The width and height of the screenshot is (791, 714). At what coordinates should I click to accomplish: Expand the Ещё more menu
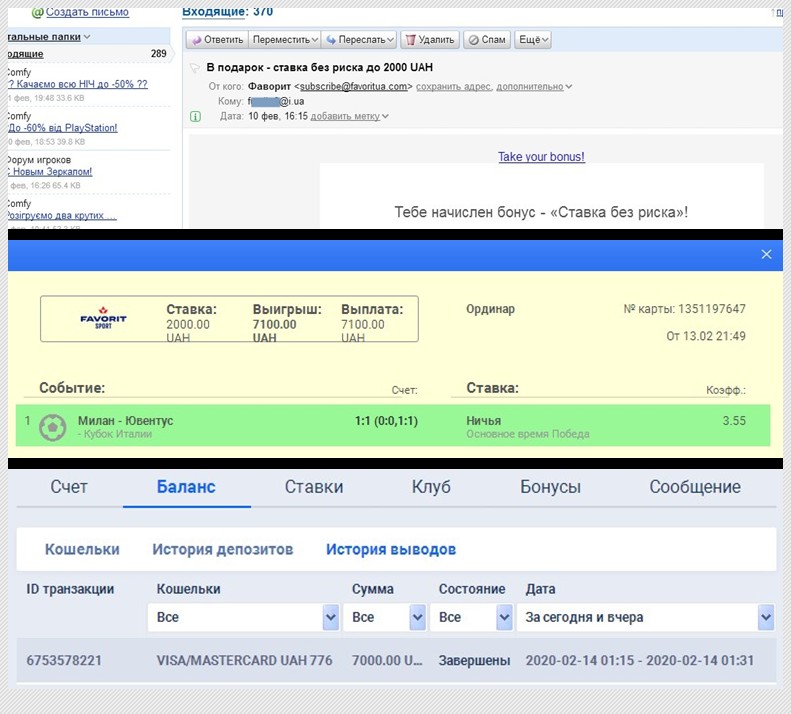(x=533, y=39)
